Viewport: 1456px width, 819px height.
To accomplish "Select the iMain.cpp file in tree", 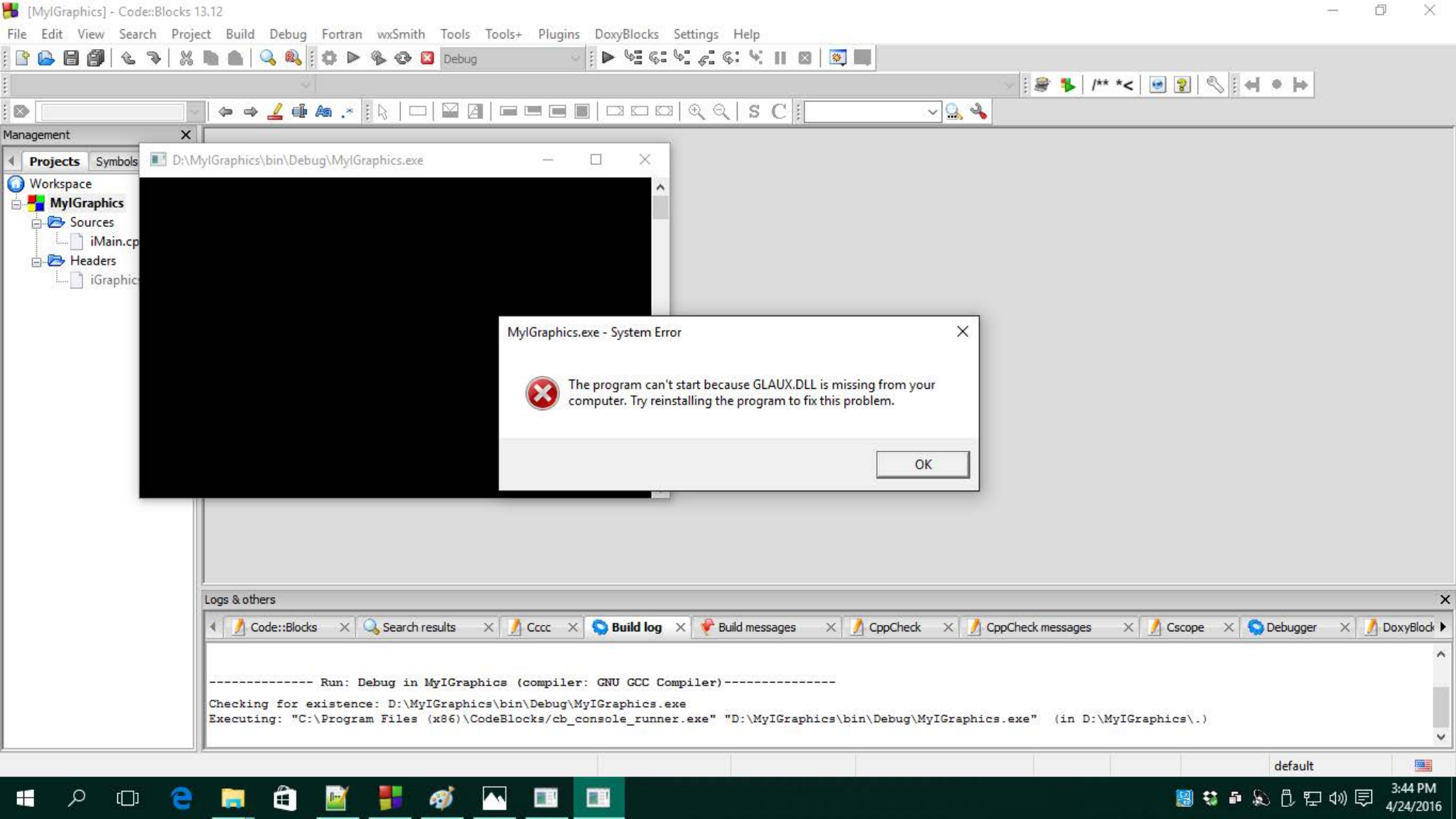I will pyautogui.click(x=114, y=242).
